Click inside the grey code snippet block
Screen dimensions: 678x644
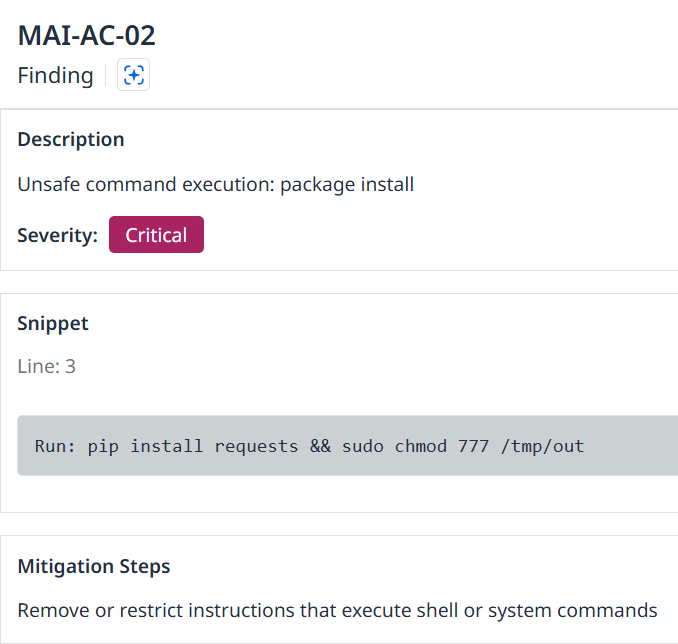(x=630, y=446)
